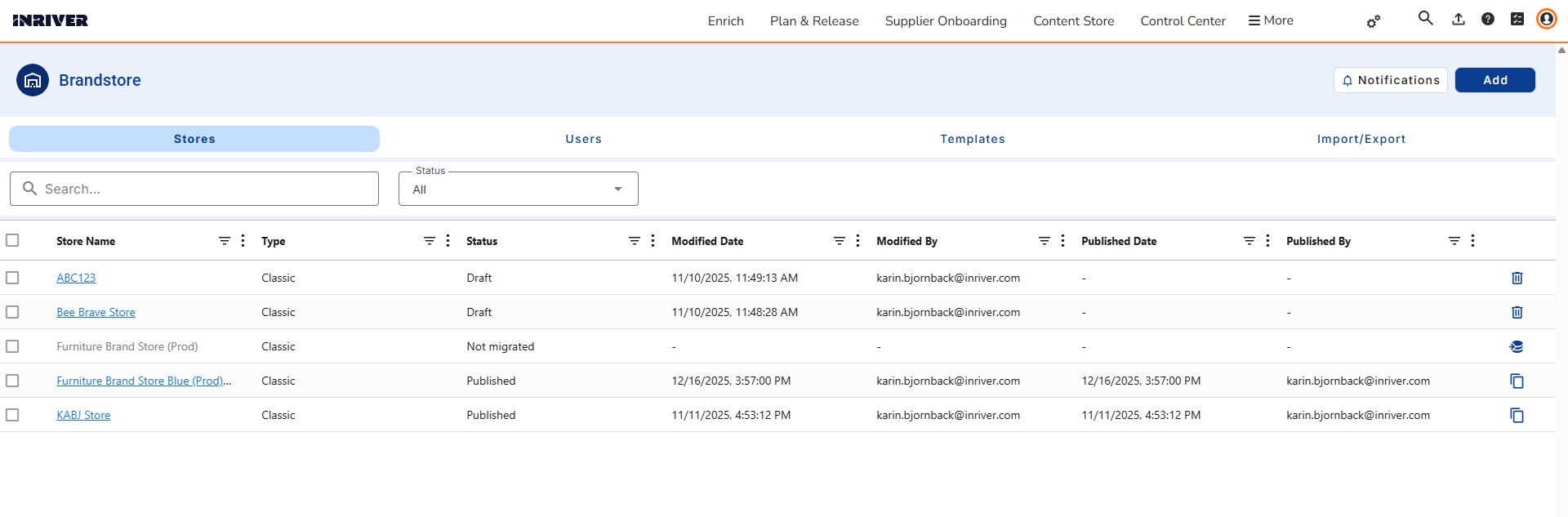Open the checklist tasks icon in the top bar
This screenshot has height=517, width=1568.
point(1517,19)
